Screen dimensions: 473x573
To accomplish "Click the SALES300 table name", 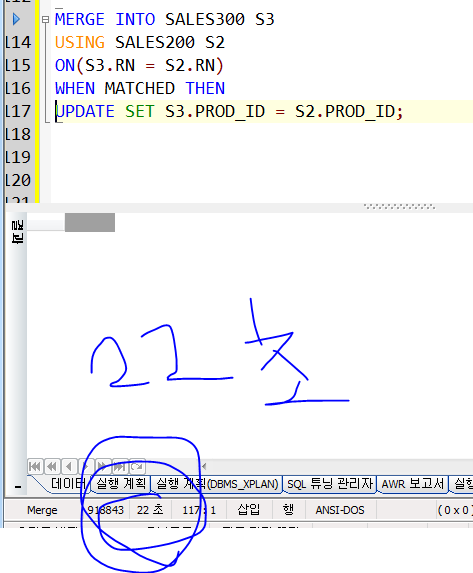I will tap(205, 19).
